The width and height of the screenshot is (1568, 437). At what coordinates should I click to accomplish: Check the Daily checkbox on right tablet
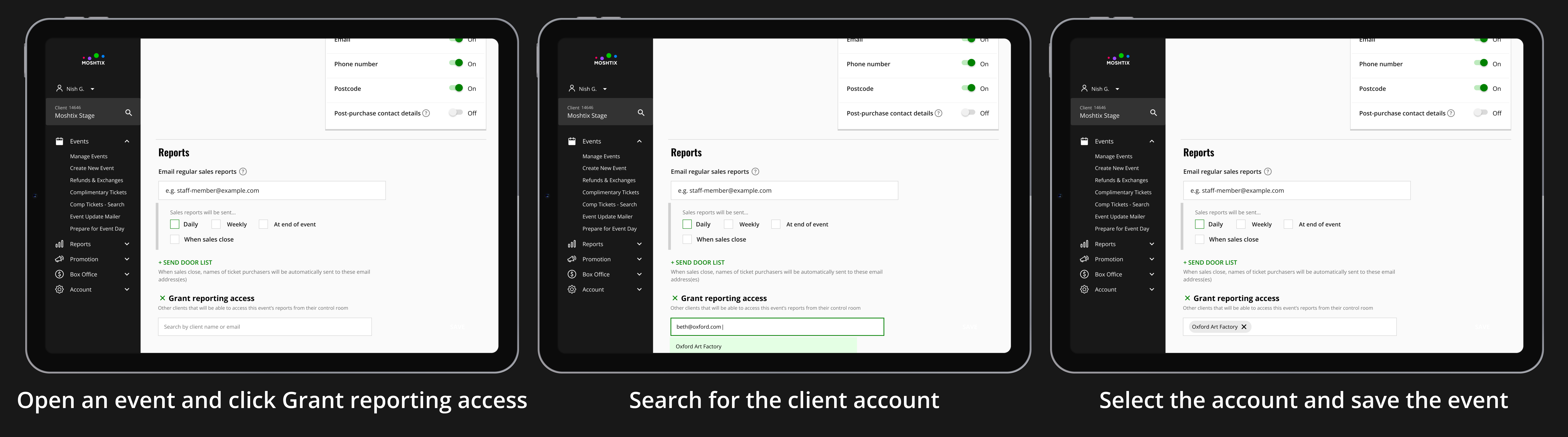point(1200,224)
